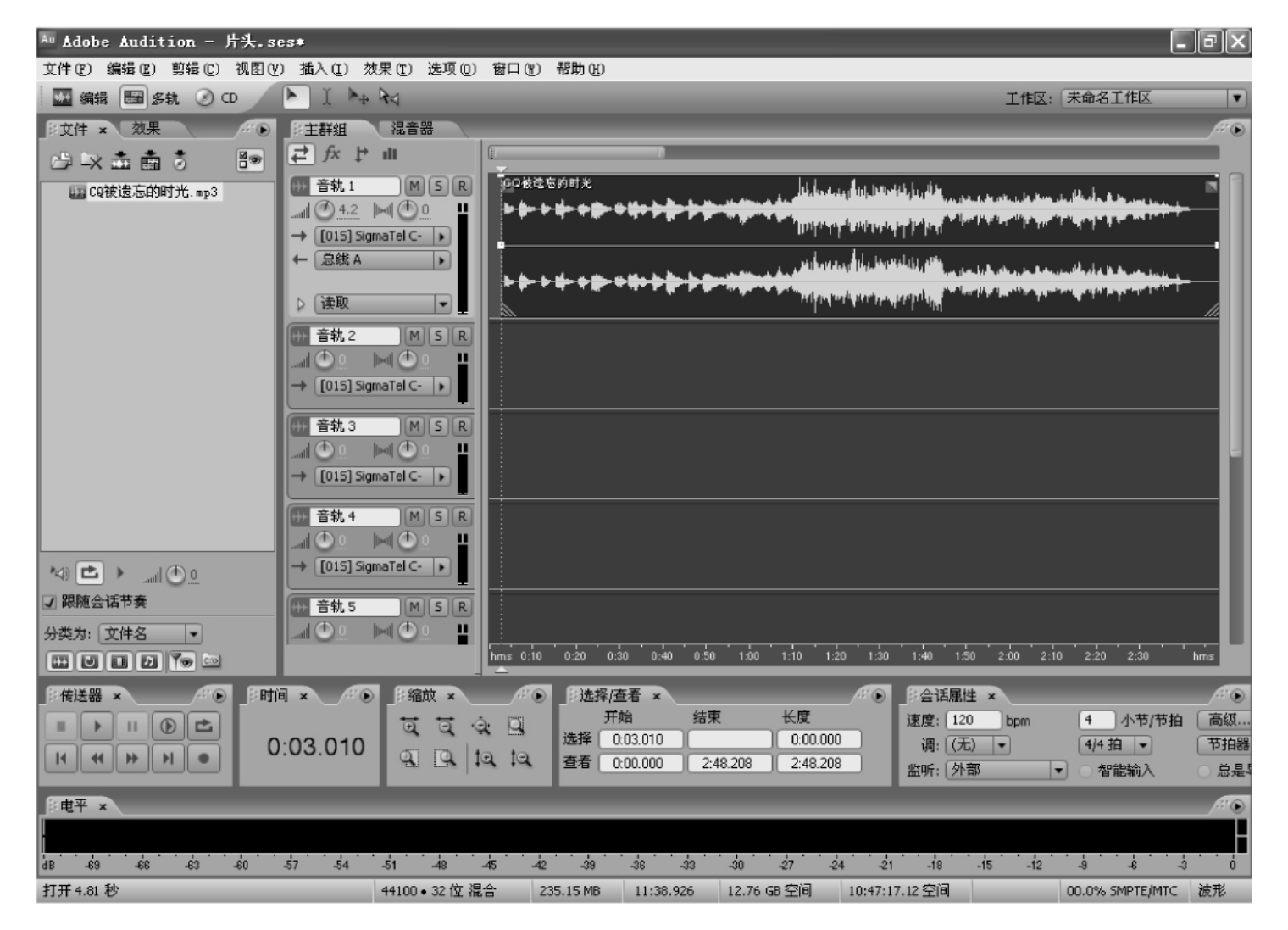Switch to Multitrack (多轨) view
This screenshot has height=930, width=1288.
point(151,97)
